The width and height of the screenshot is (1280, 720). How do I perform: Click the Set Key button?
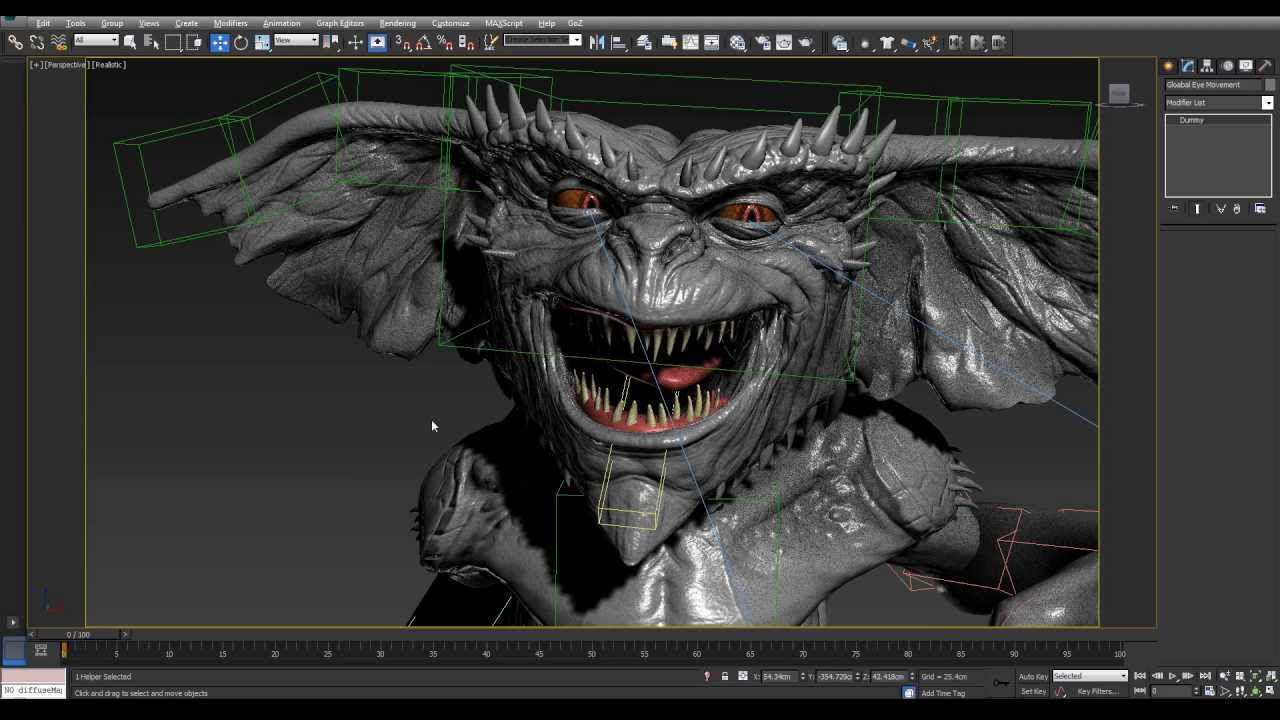[1033, 691]
